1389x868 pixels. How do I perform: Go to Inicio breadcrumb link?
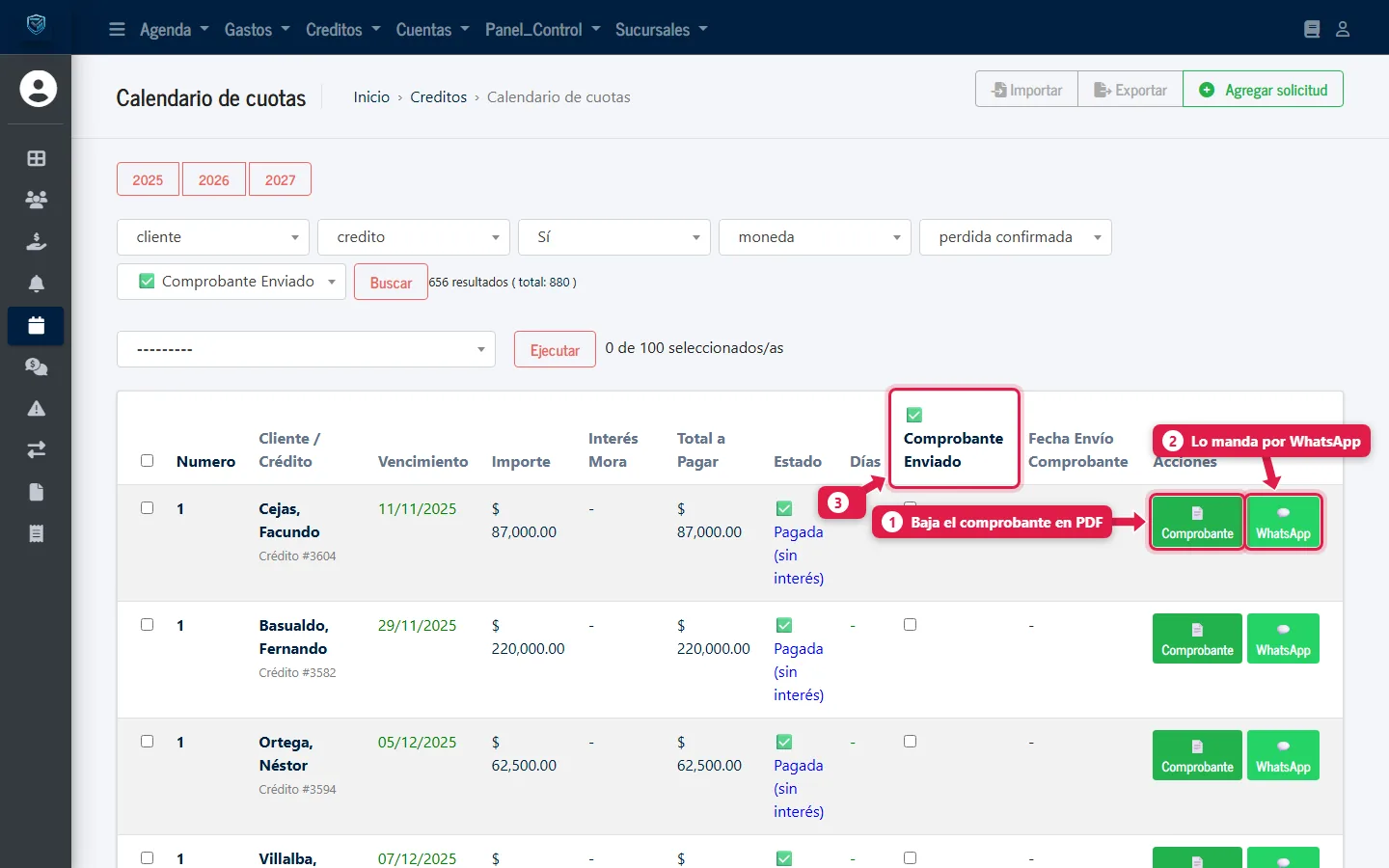pos(371,96)
